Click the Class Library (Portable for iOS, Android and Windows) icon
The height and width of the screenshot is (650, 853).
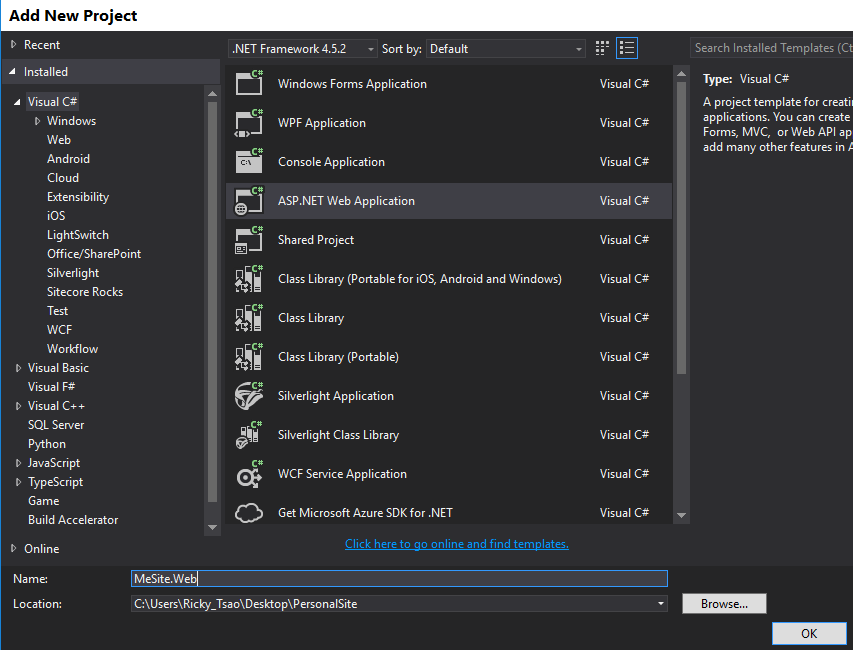click(249, 278)
